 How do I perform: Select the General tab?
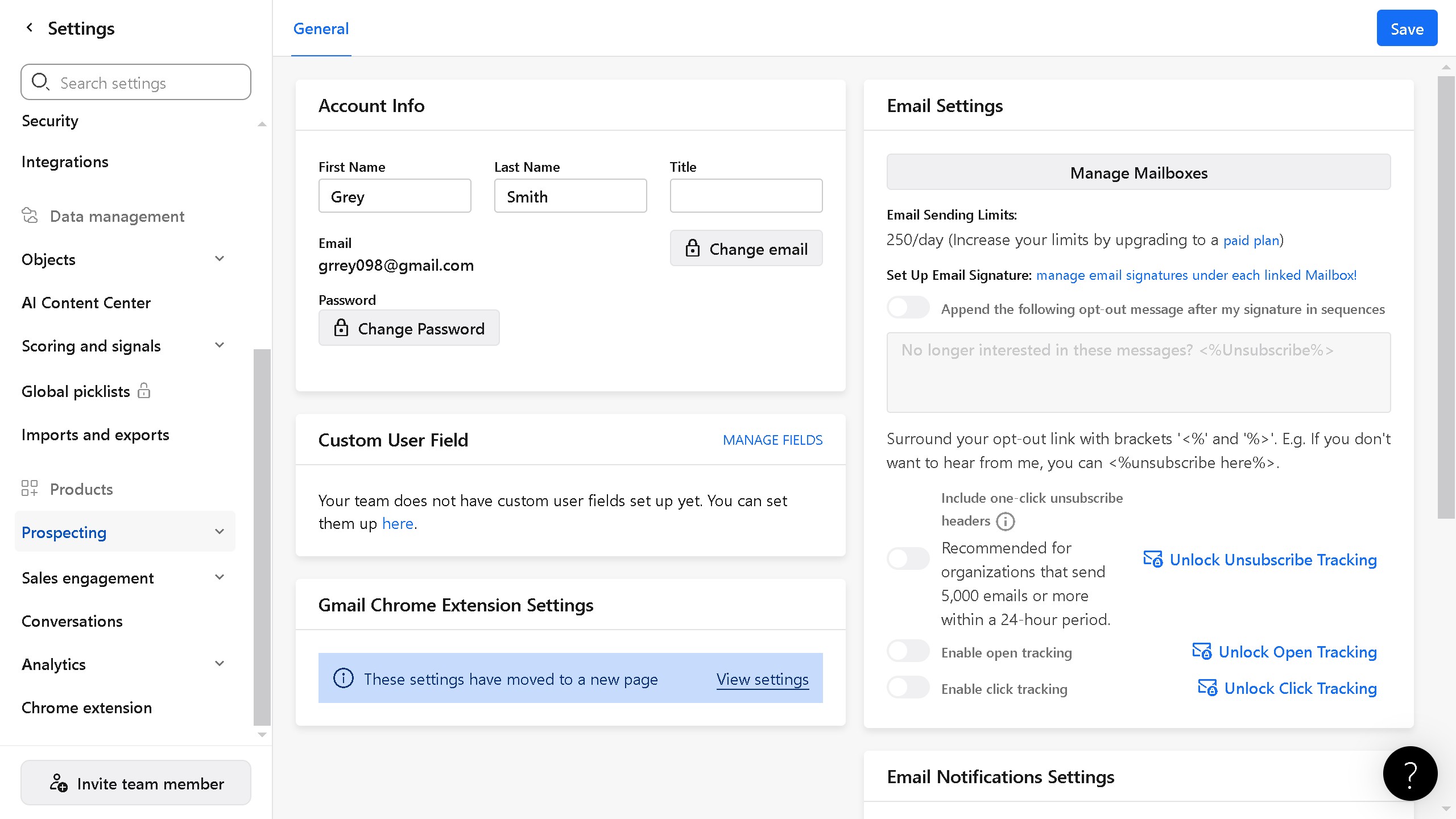click(321, 28)
